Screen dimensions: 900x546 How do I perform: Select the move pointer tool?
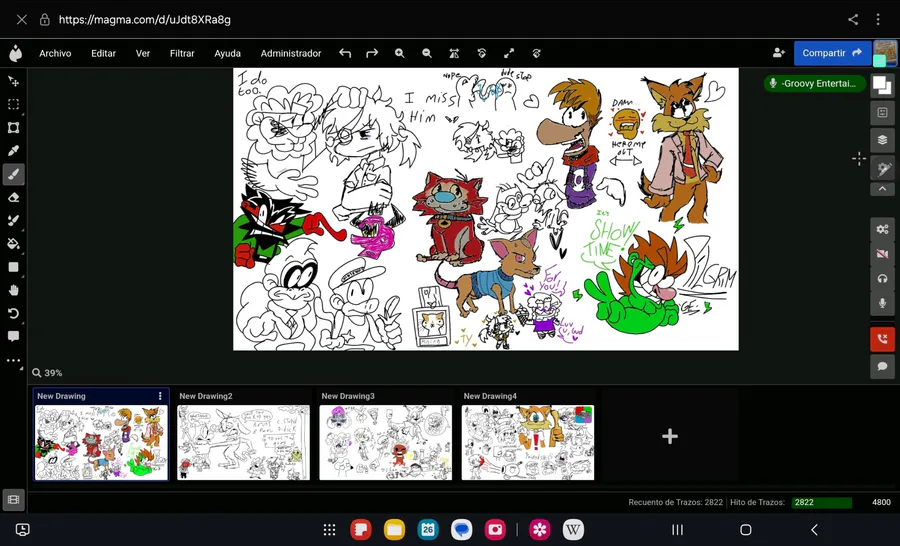click(14, 82)
